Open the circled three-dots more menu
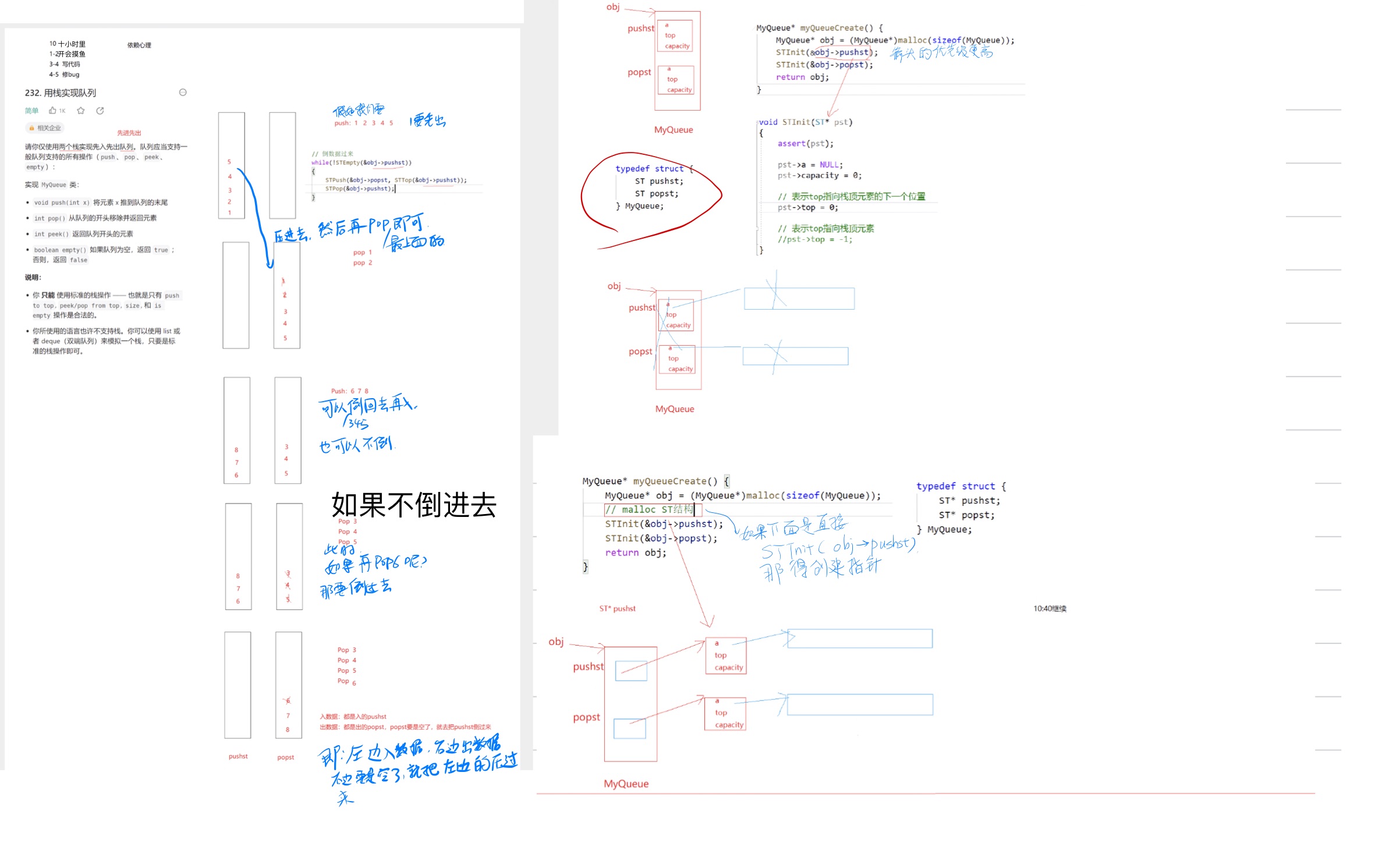 click(x=183, y=93)
